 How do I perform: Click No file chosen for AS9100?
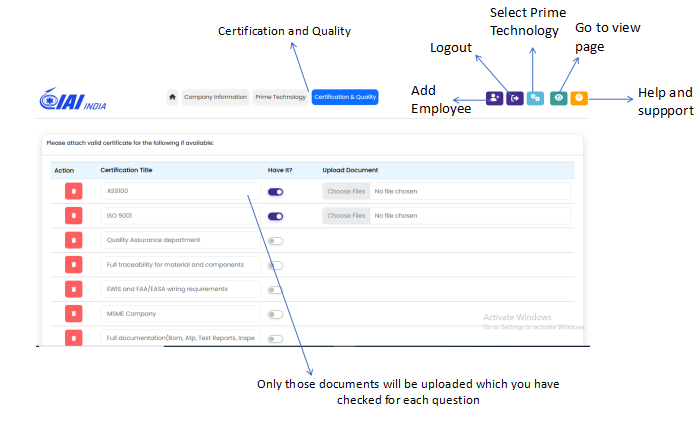(x=396, y=191)
